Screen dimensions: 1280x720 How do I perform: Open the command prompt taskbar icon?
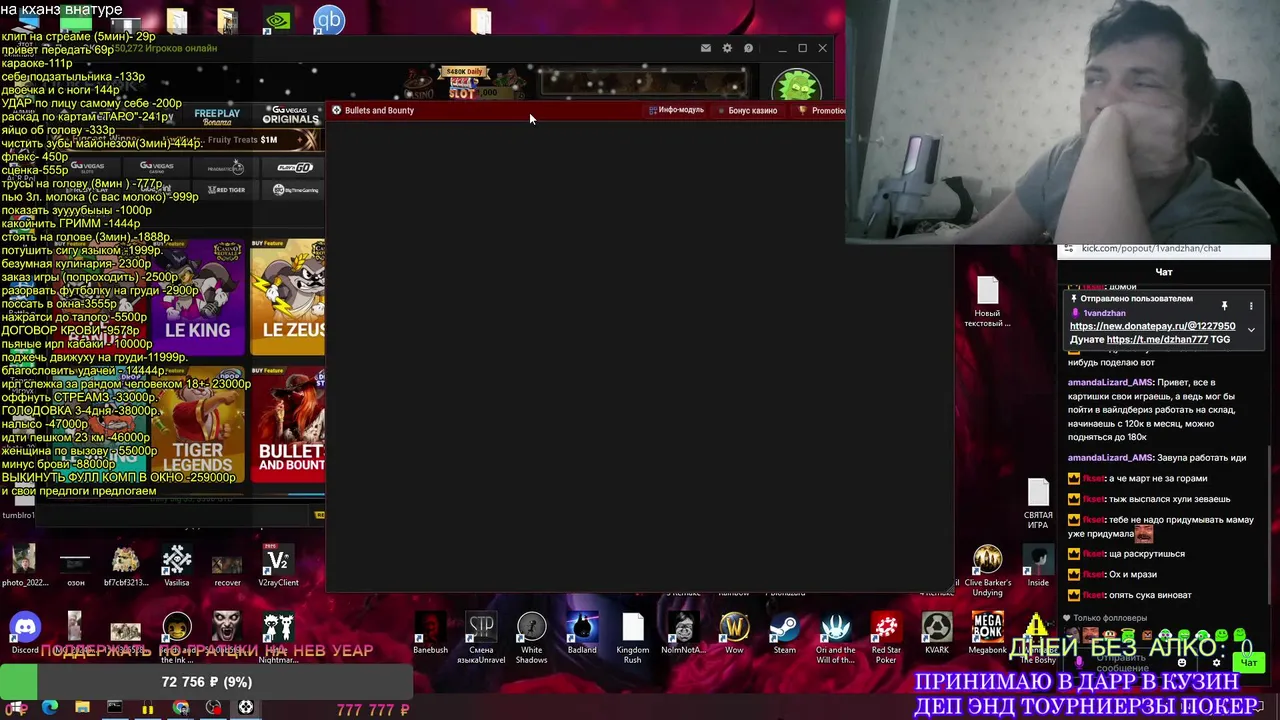tap(115, 708)
